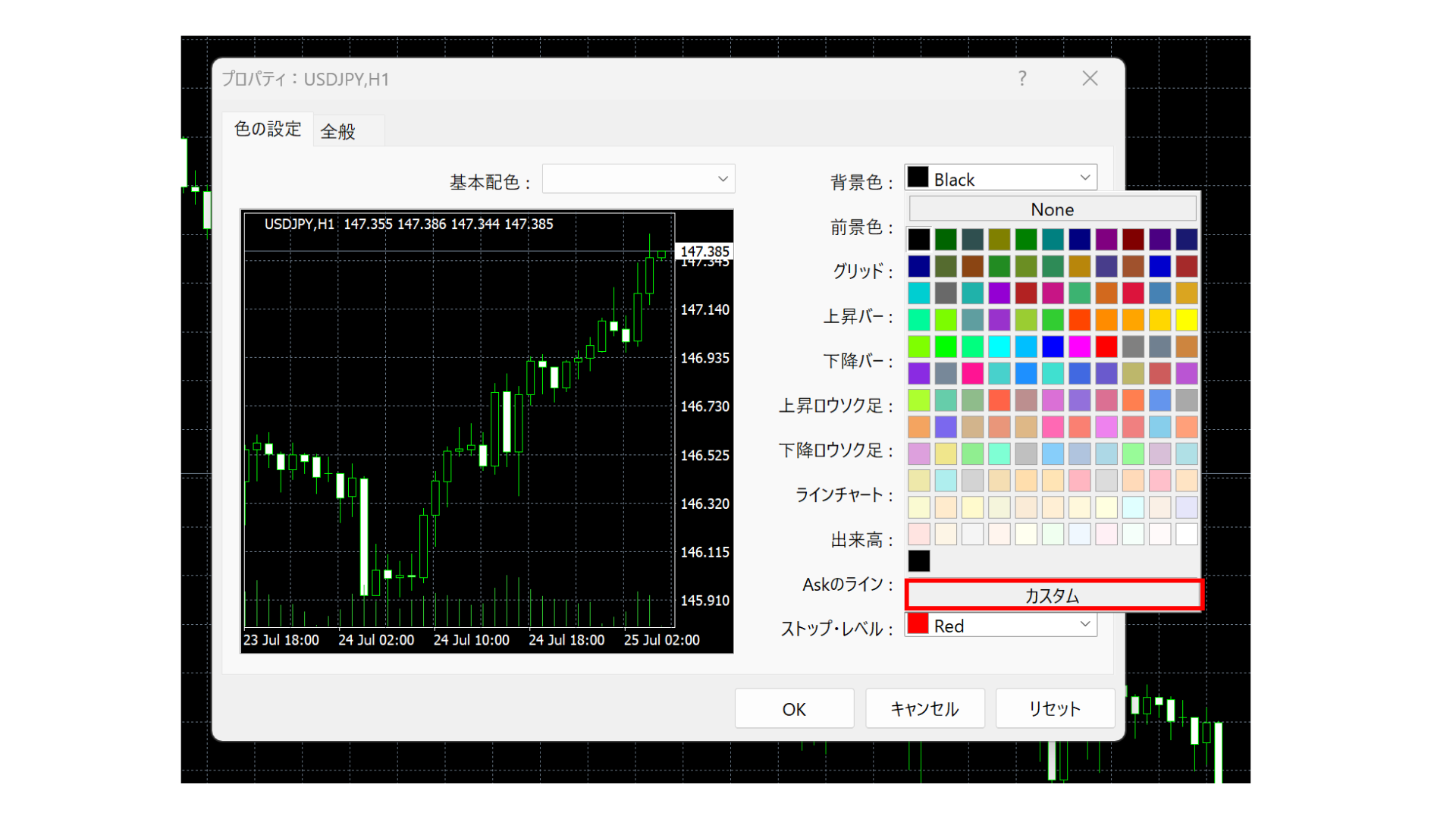Confirm changes with the OK button
The width and height of the screenshot is (1456, 819).
click(794, 708)
